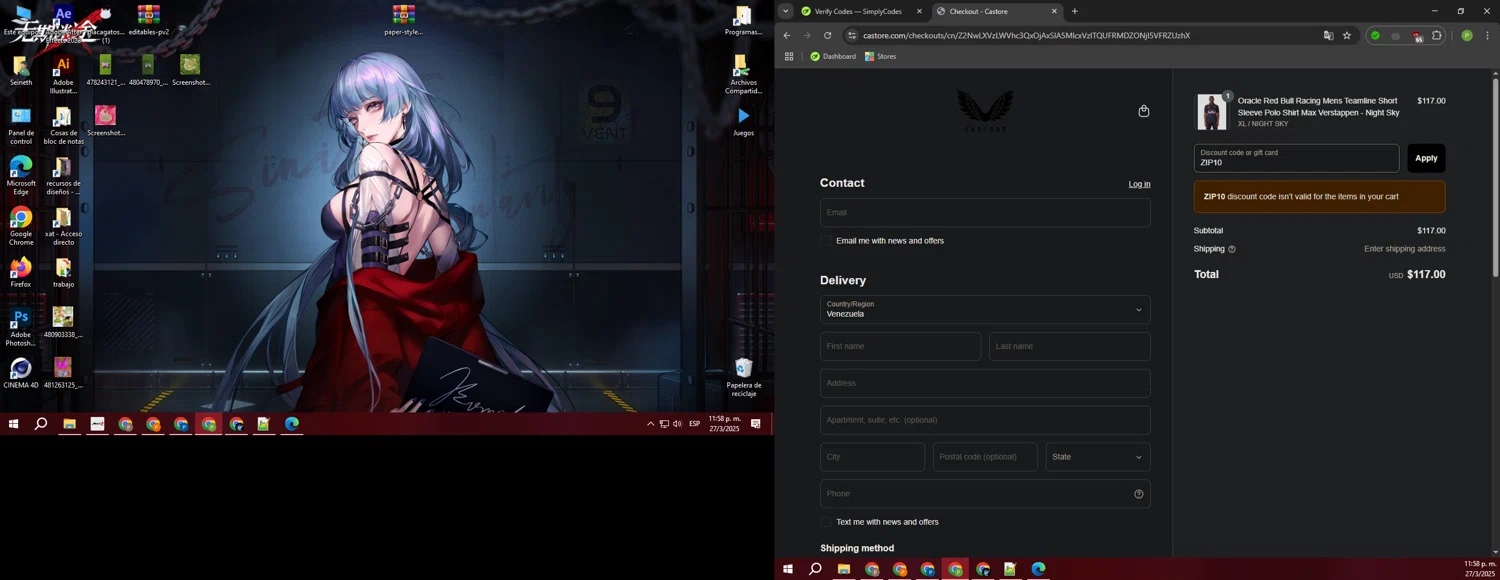This screenshot has height=580, width=1500.
Task: Click the shipping info question icon
Action: pos(1232,249)
